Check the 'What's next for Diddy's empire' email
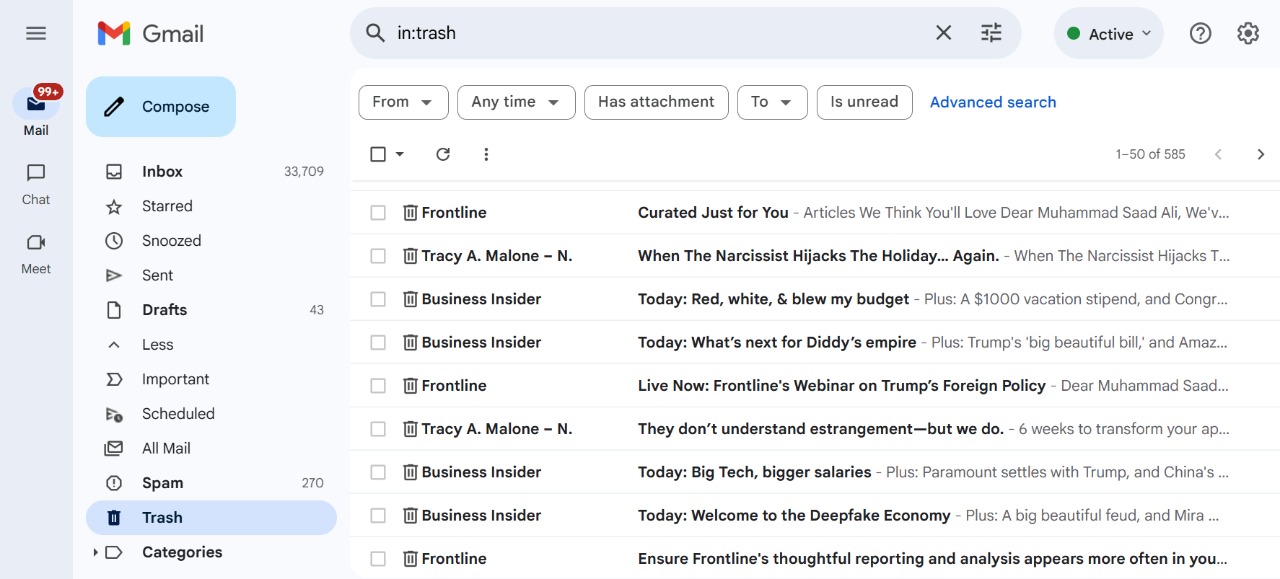 click(378, 342)
